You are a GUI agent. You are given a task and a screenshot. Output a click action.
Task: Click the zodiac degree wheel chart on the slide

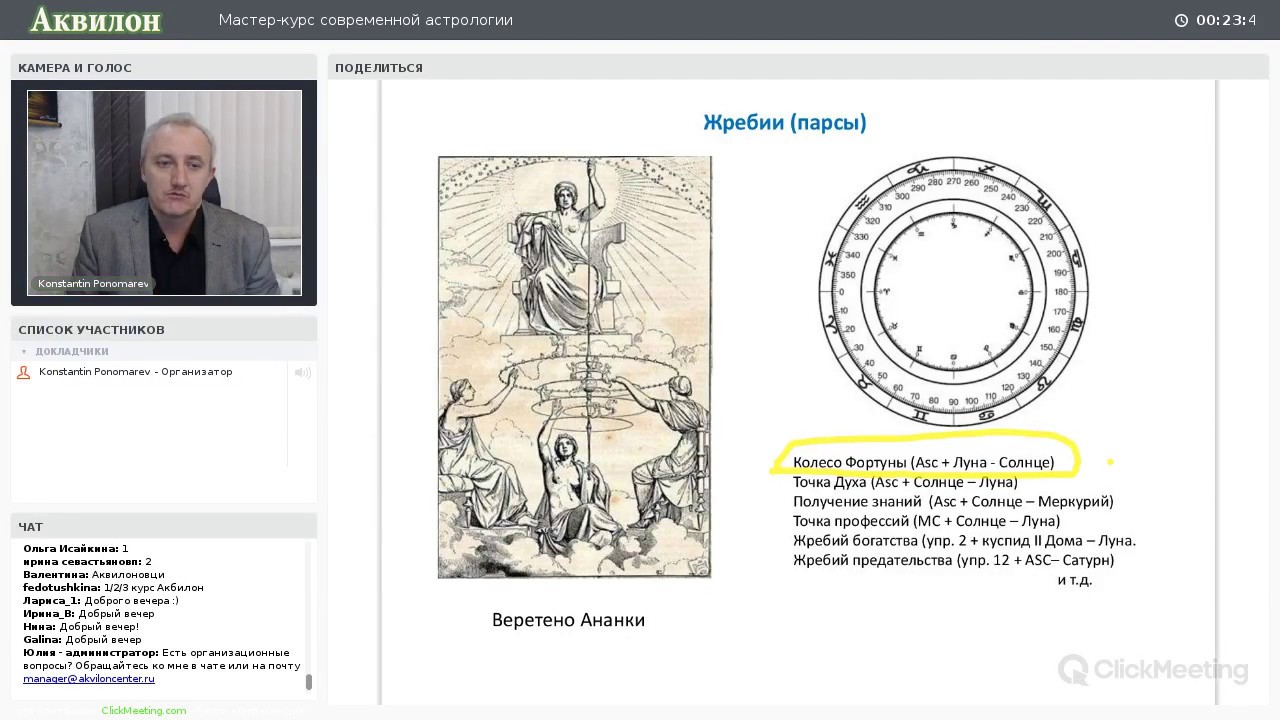[x=954, y=293]
